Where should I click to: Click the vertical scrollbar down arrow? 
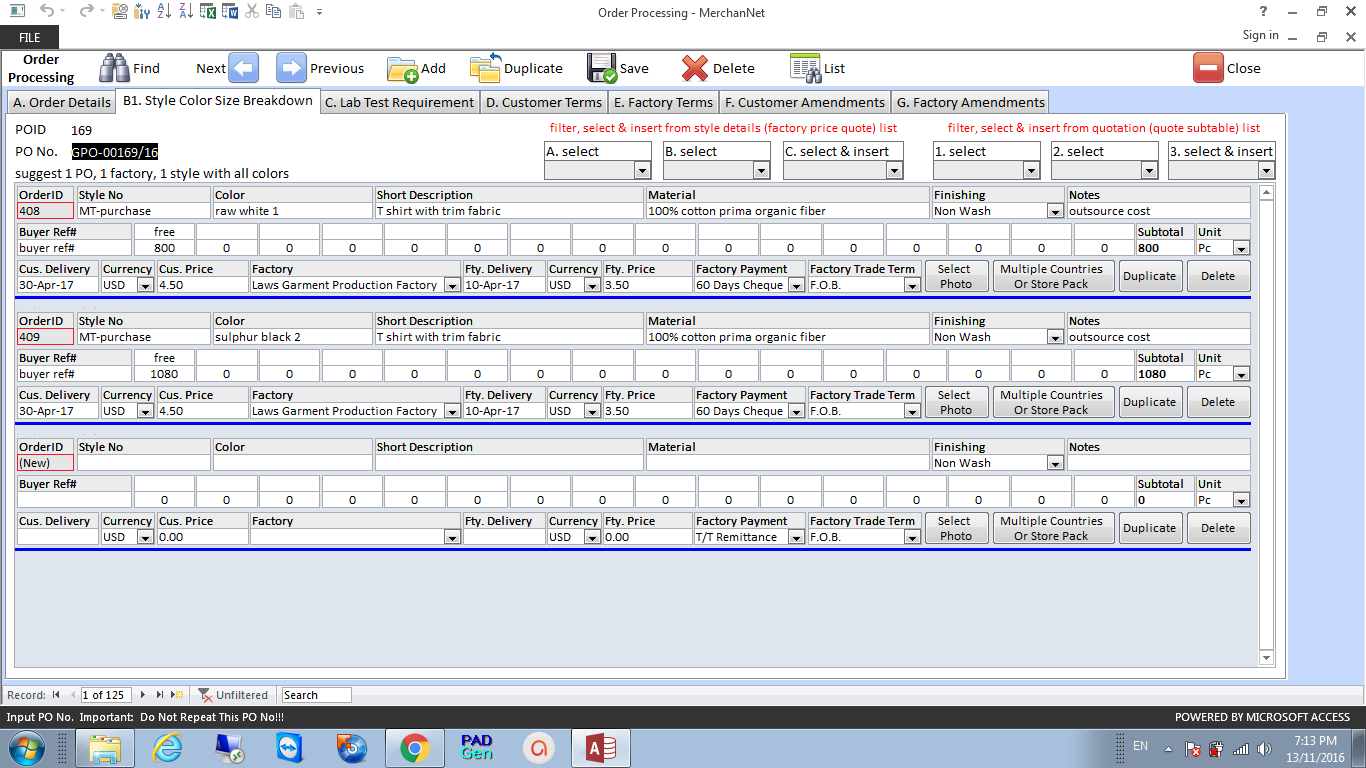pyautogui.click(x=1266, y=658)
